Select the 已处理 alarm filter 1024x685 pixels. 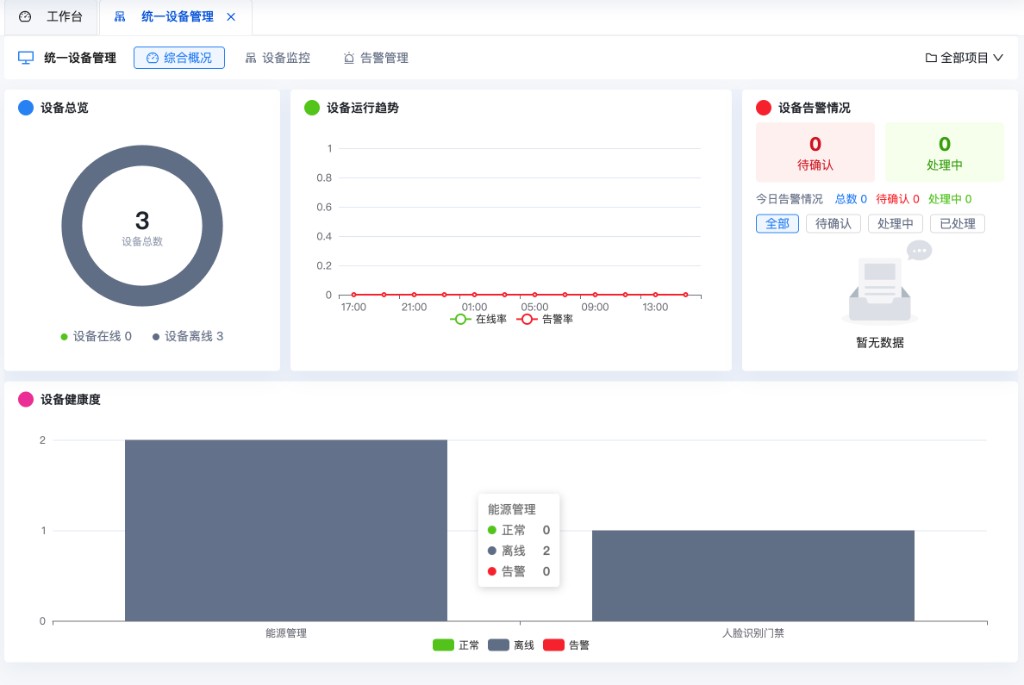click(957, 224)
